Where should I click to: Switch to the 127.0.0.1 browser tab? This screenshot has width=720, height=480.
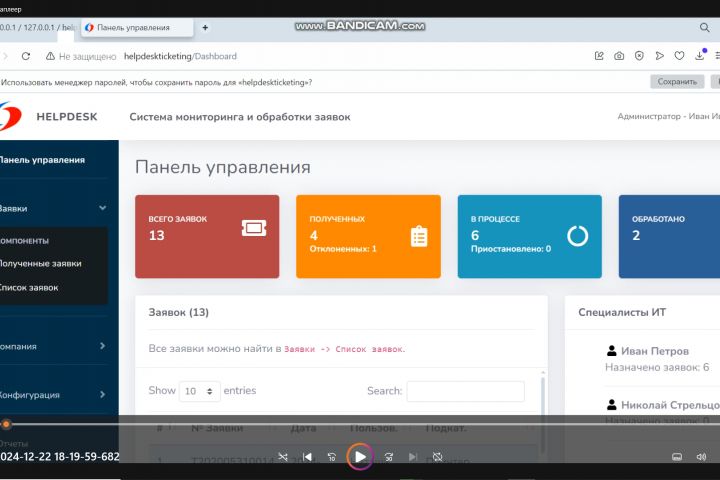(37, 28)
